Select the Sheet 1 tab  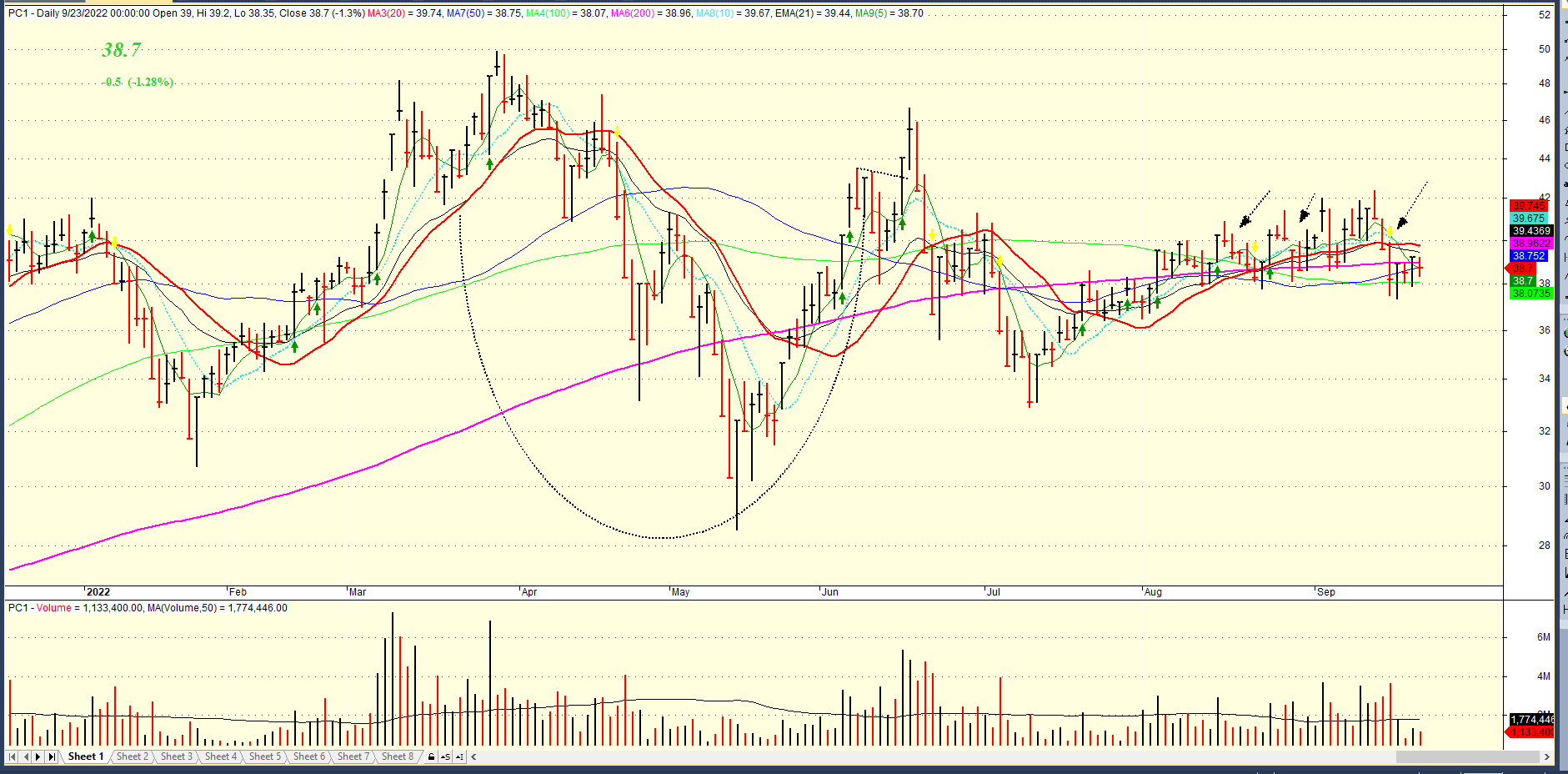pyautogui.click(x=85, y=756)
